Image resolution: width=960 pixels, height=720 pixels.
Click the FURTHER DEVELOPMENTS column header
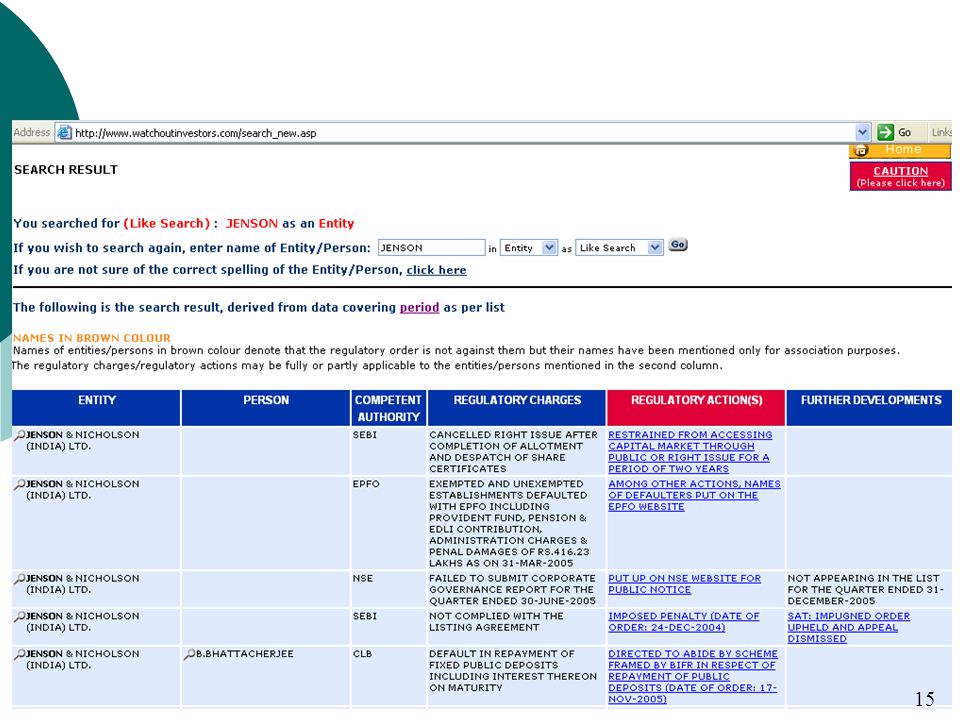(x=870, y=408)
